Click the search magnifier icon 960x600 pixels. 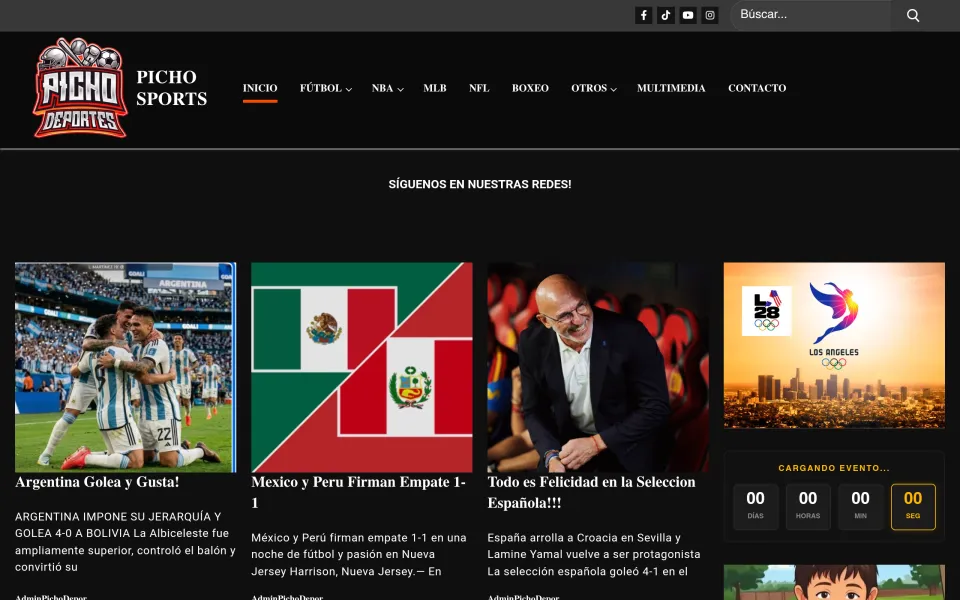pyautogui.click(x=913, y=15)
